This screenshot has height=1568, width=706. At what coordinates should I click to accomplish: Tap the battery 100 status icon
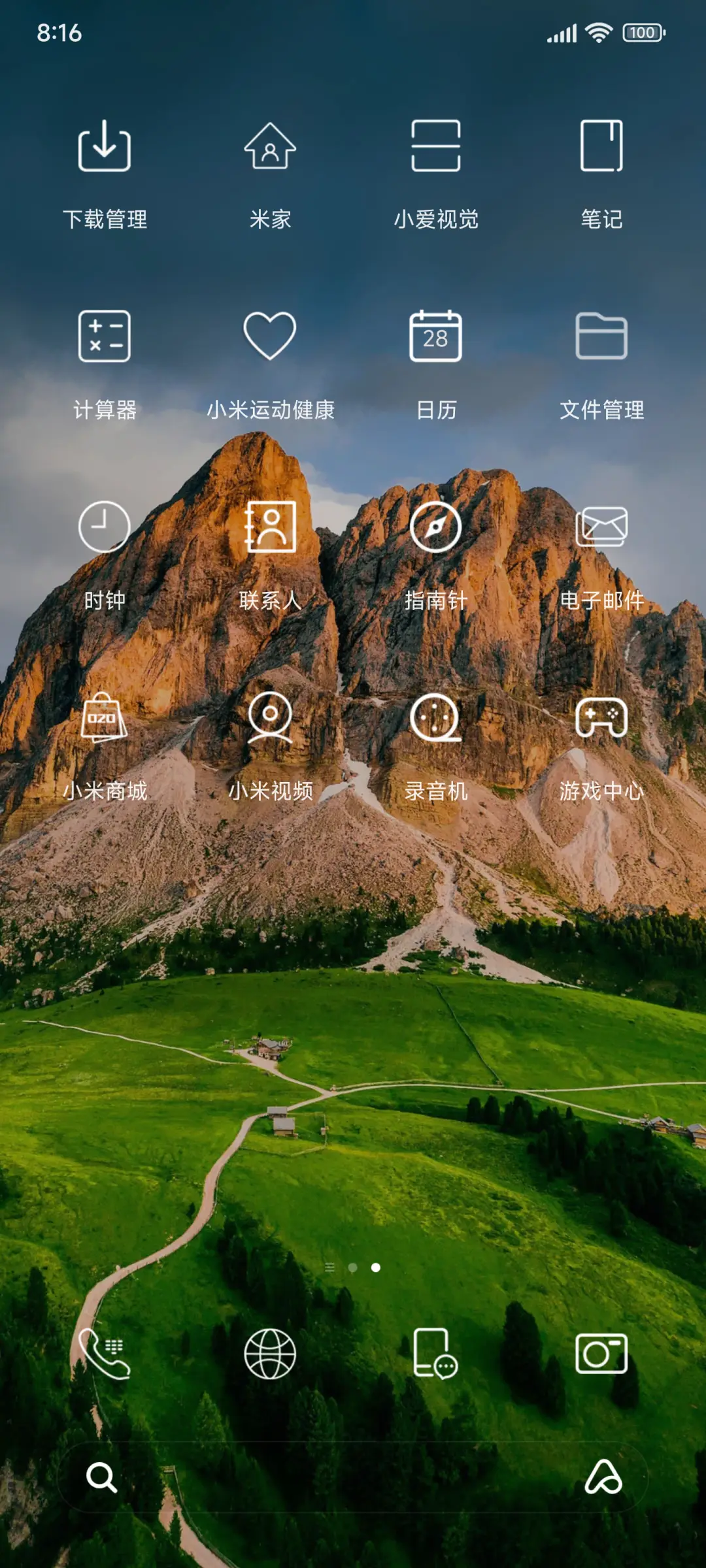coord(645,33)
